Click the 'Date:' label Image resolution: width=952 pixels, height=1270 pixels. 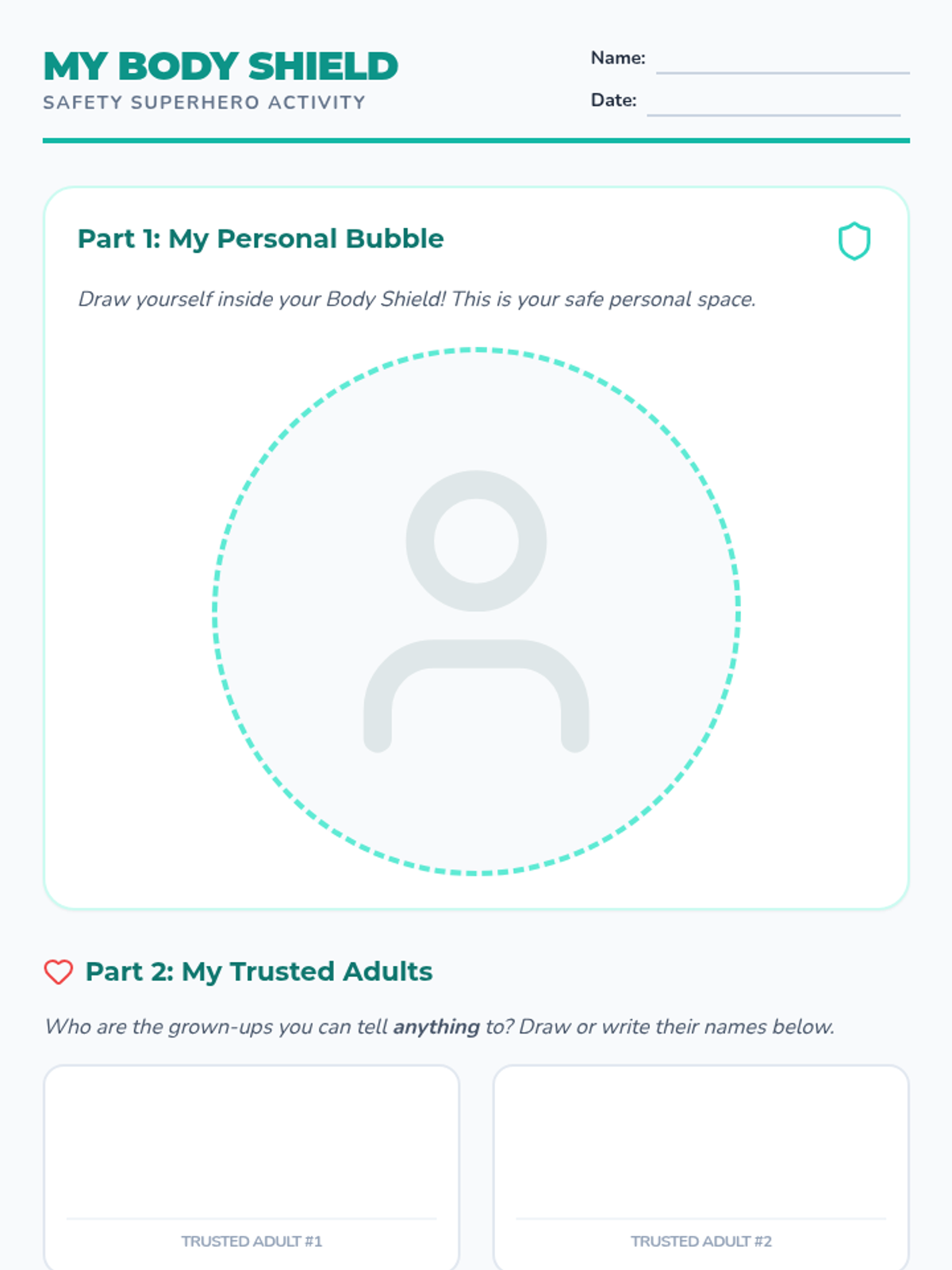pyautogui.click(x=613, y=100)
